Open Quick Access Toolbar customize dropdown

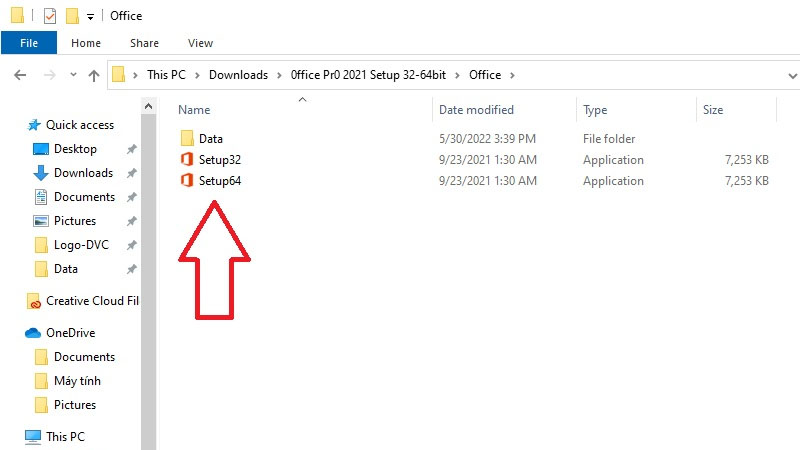coord(91,16)
